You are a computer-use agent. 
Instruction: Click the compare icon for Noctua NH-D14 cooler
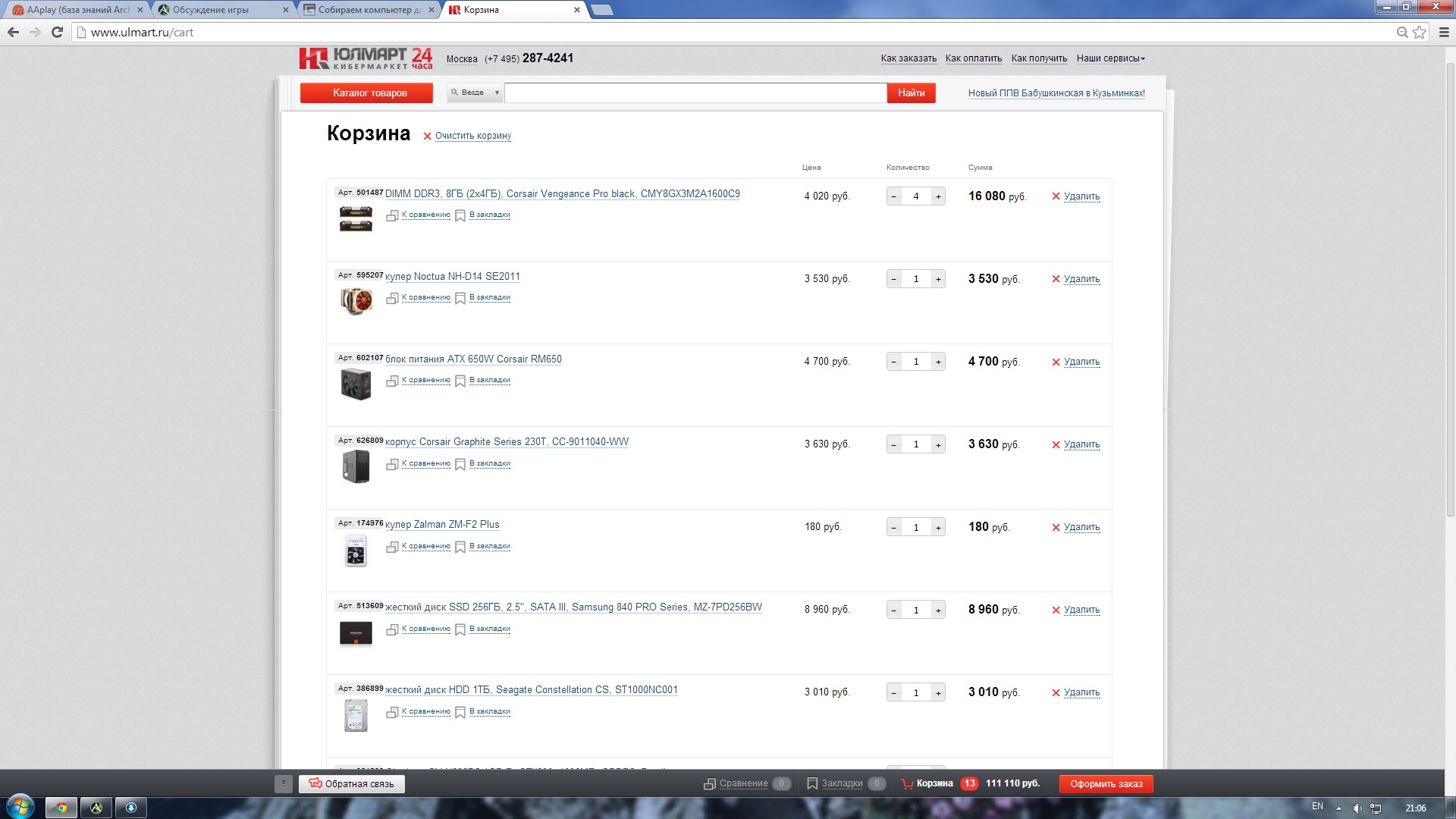click(x=392, y=298)
